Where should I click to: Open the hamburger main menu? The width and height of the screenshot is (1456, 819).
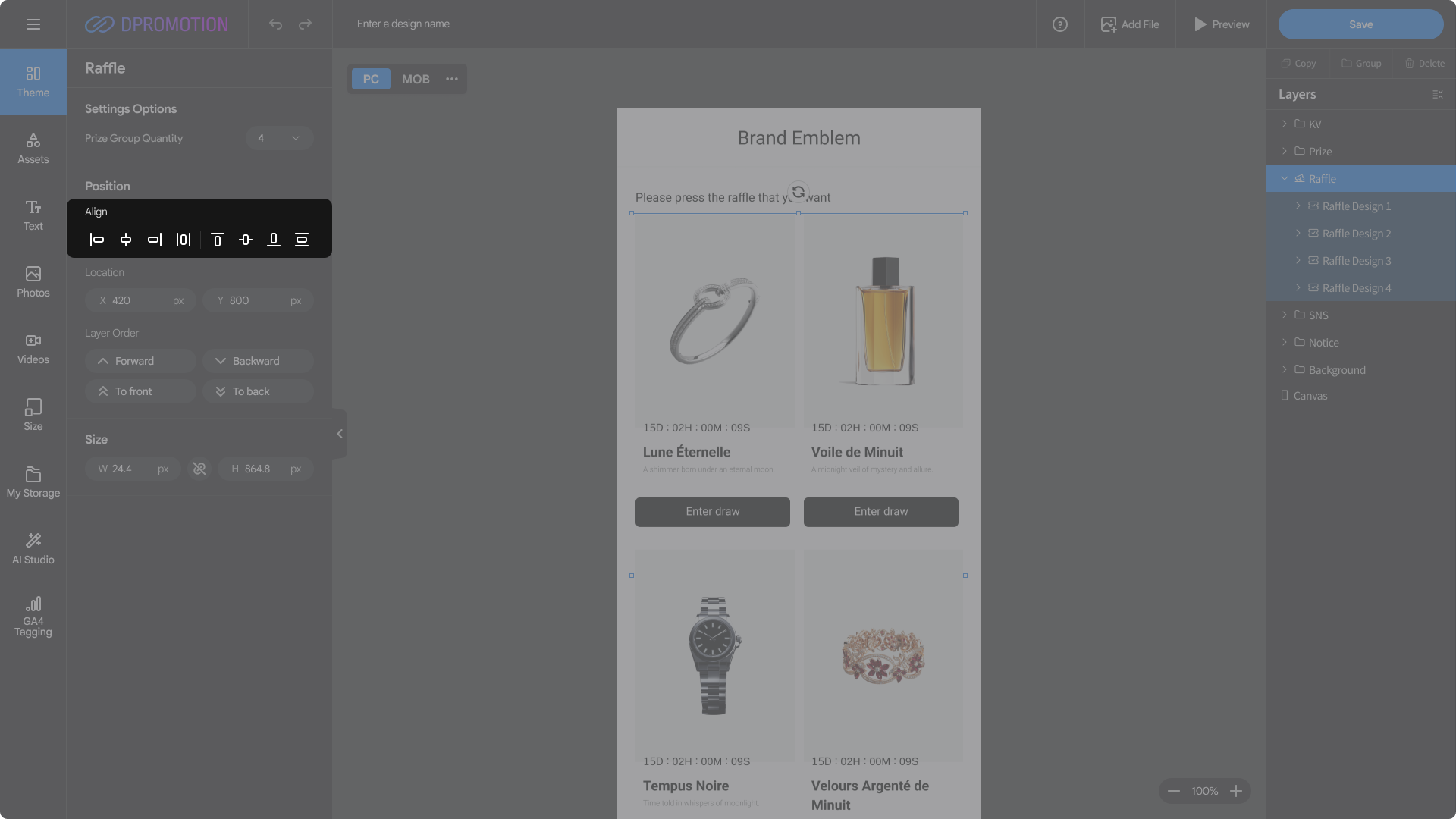(33, 24)
